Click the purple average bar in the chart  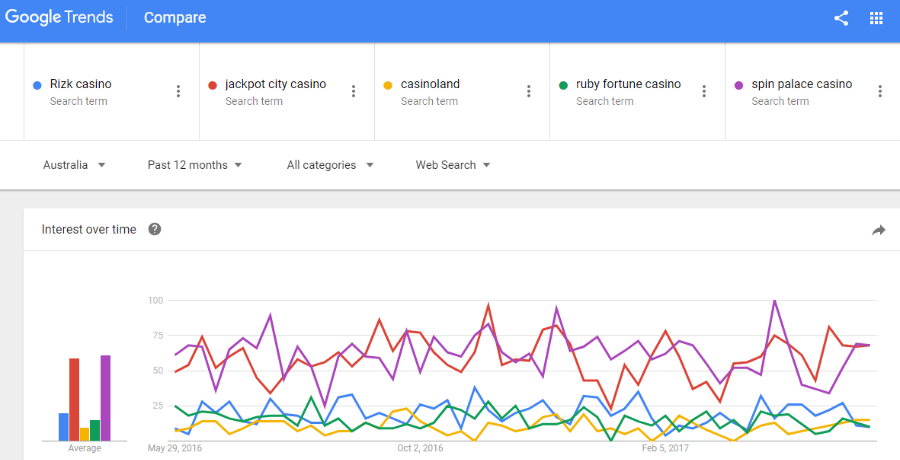[106, 398]
